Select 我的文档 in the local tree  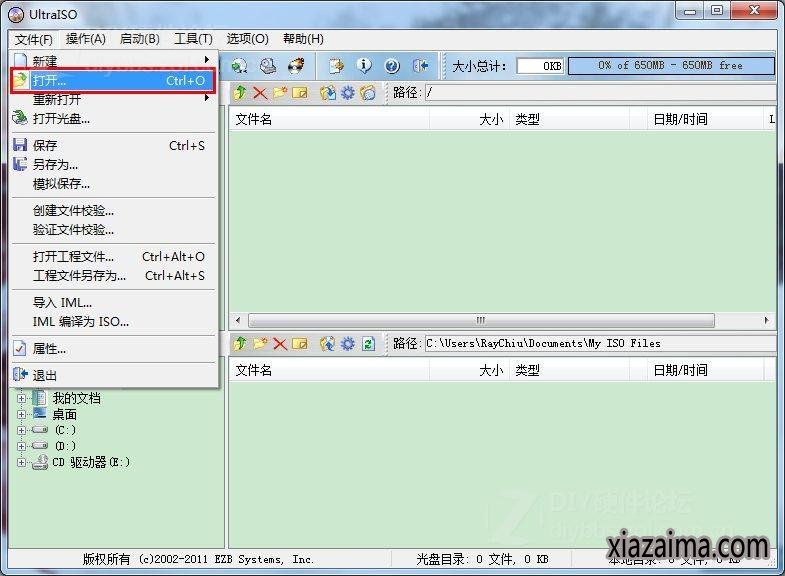click(77, 398)
